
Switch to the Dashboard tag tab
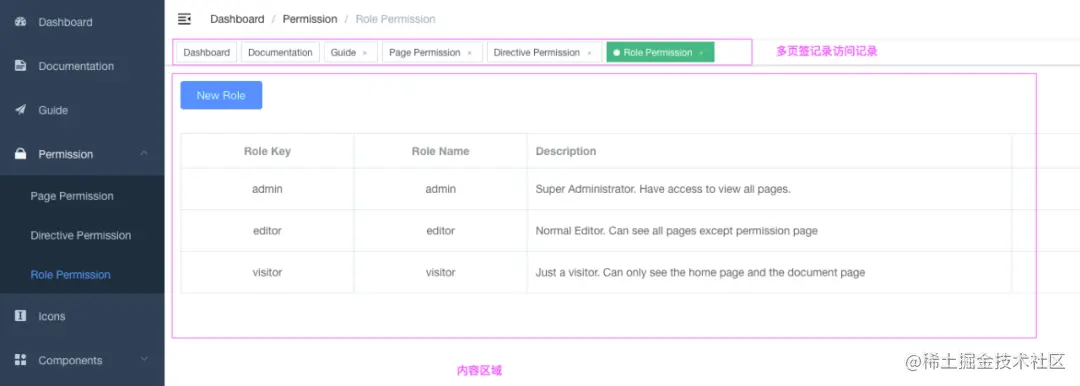[x=207, y=52]
